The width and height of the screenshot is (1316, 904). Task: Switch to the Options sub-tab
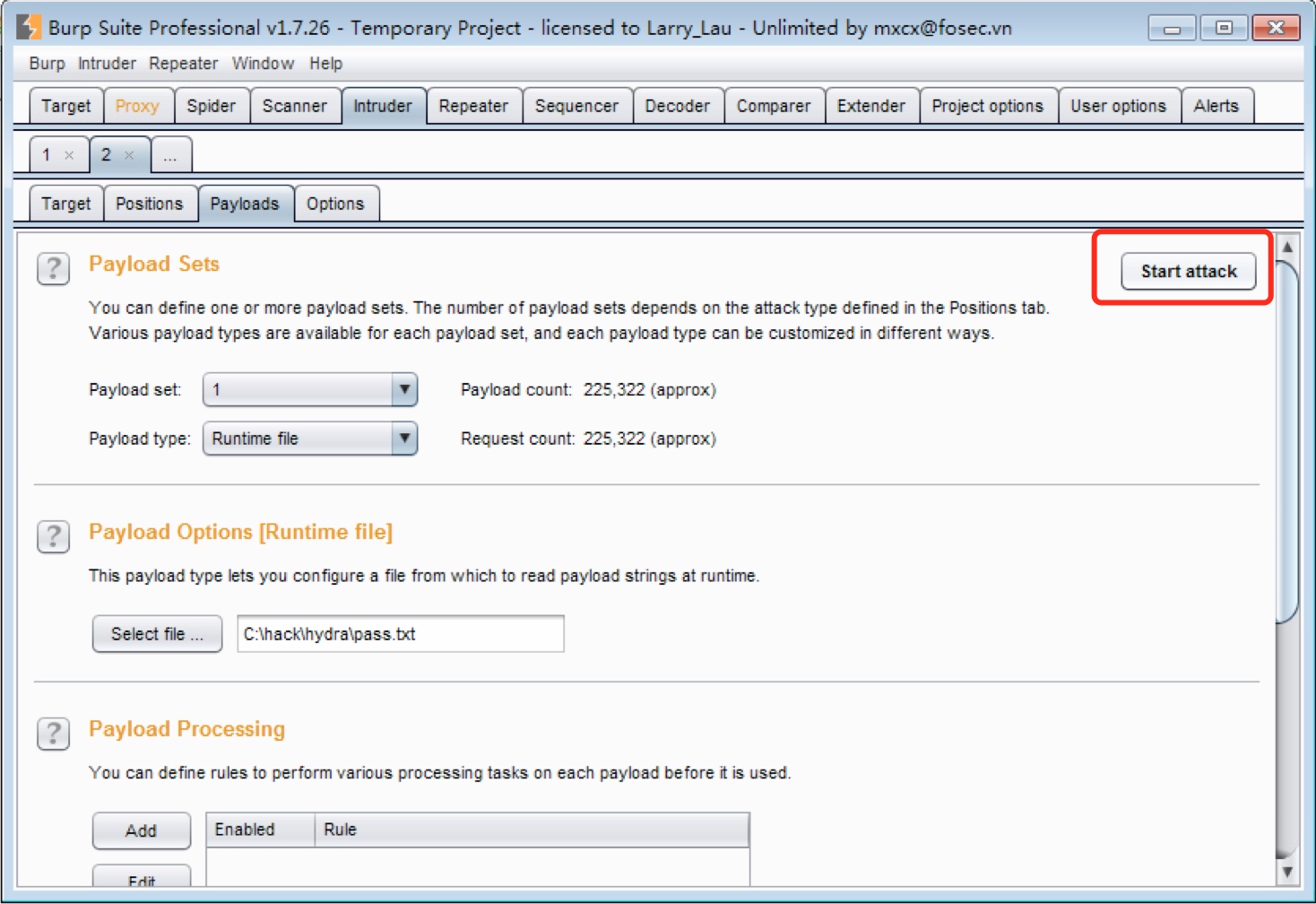click(x=335, y=204)
